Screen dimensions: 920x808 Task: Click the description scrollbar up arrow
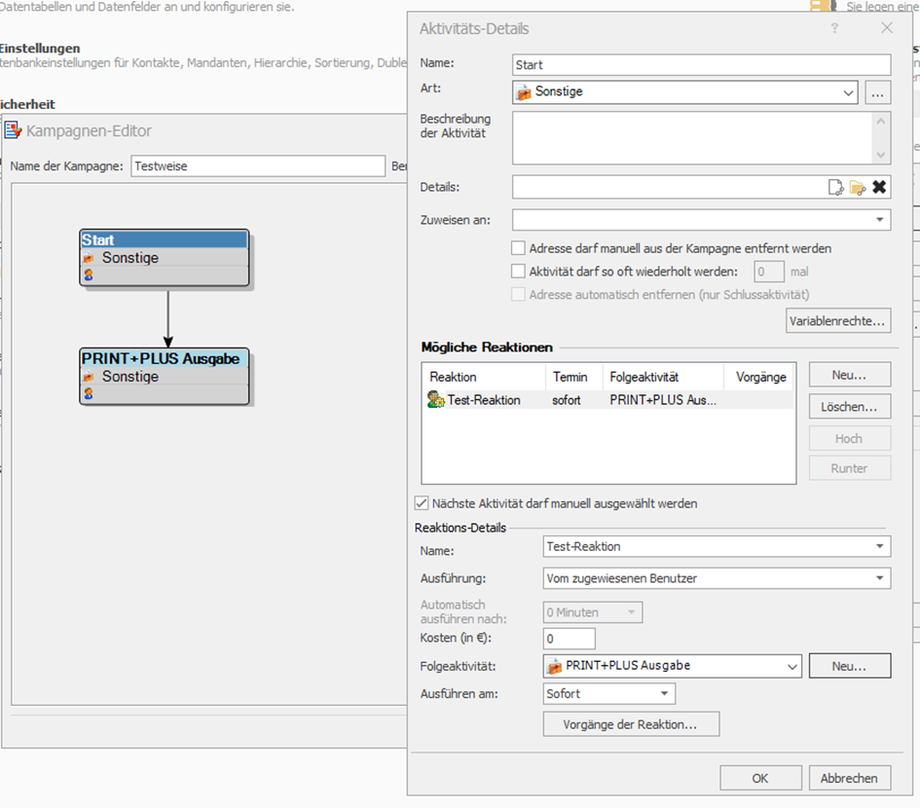(881, 121)
